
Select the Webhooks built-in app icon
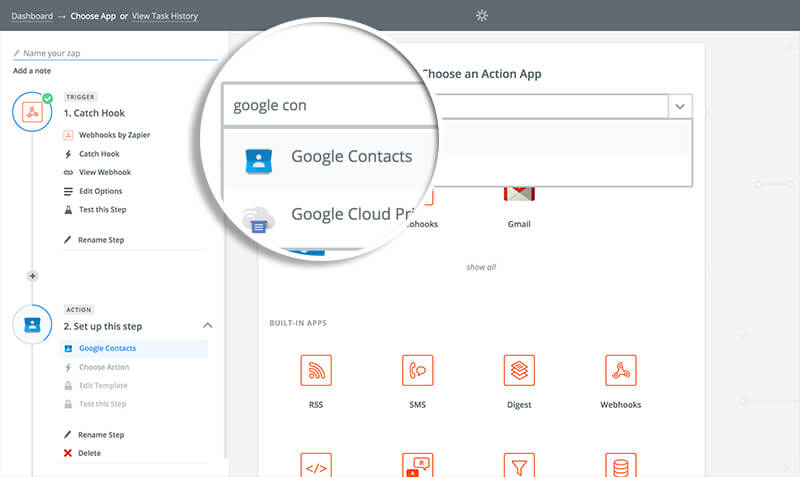(x=620, y=370)
